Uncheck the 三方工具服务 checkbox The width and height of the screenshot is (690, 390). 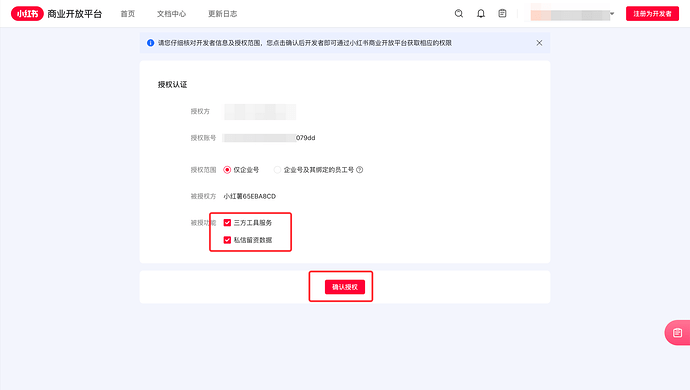(x=227, y=222)
